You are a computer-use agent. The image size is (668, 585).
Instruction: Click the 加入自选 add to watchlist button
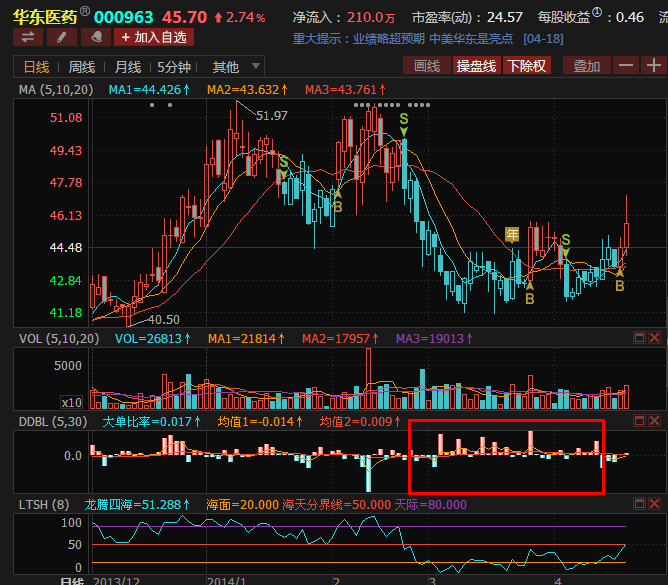(x=153, y=37)
